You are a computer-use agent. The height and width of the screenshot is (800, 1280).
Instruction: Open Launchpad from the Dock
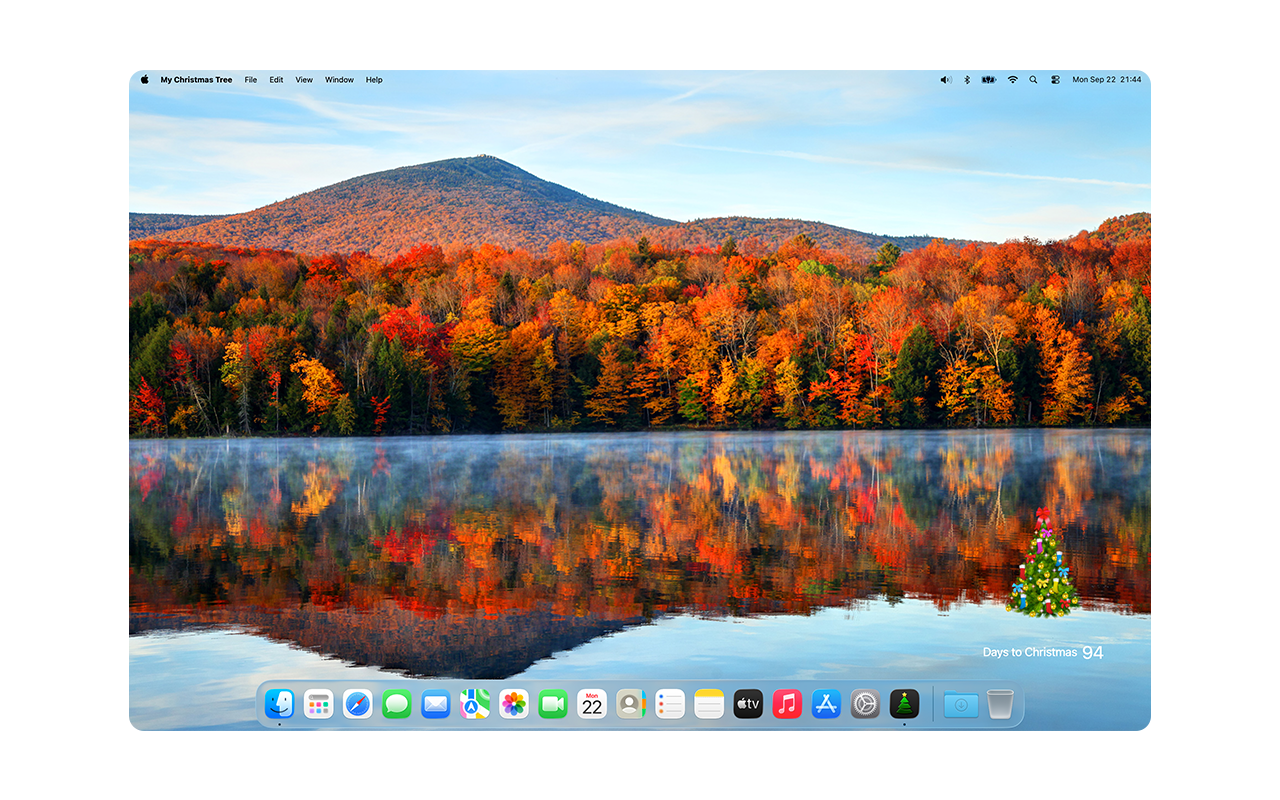point(318,704)
